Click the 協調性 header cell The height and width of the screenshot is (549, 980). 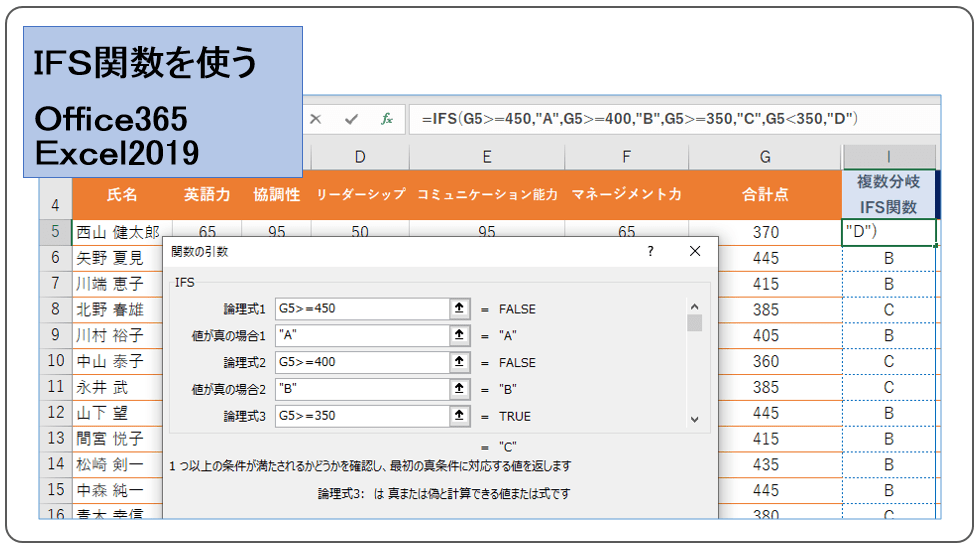277,194
